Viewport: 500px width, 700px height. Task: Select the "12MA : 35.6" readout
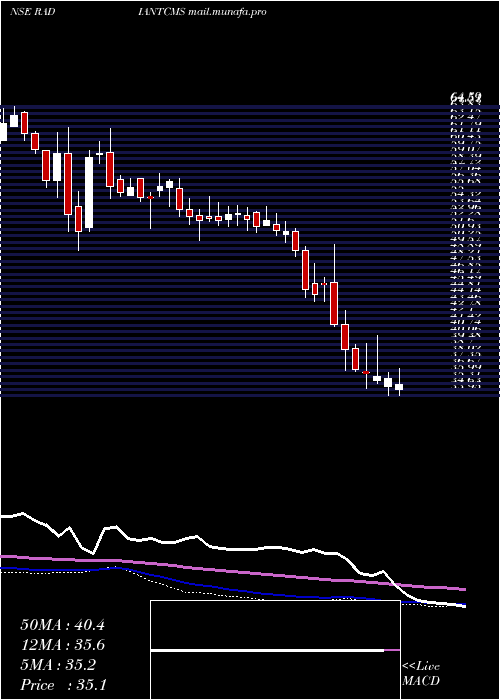click(62, 645)
